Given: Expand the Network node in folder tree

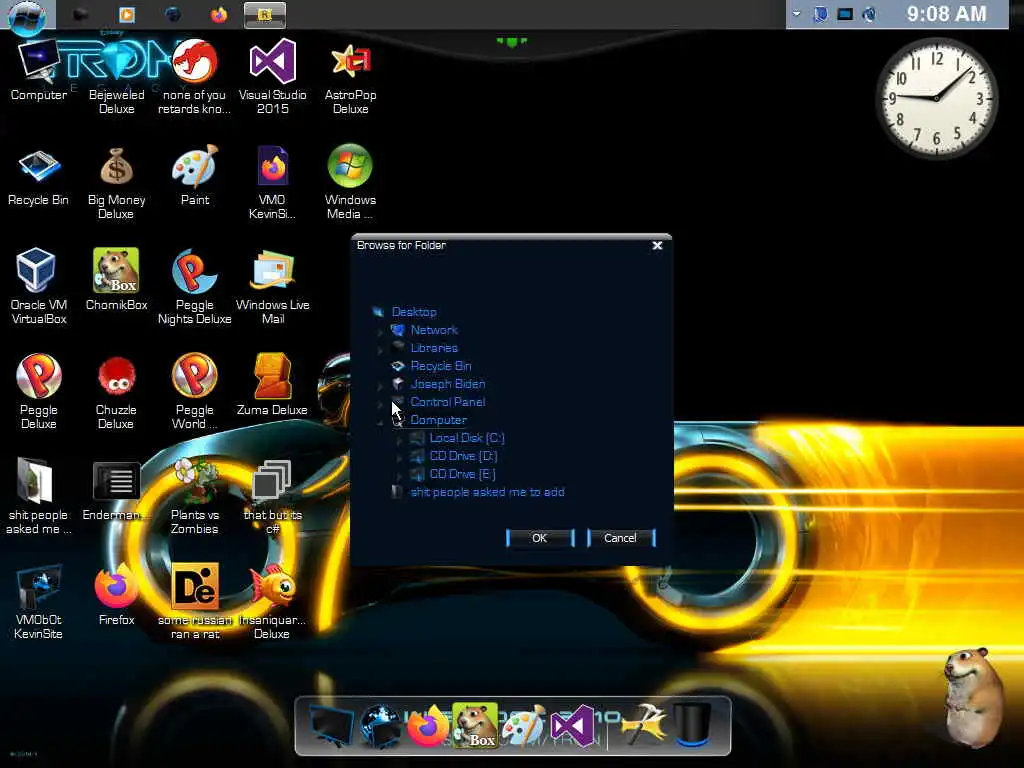Looking at the screenshot, I should point(380,331).
